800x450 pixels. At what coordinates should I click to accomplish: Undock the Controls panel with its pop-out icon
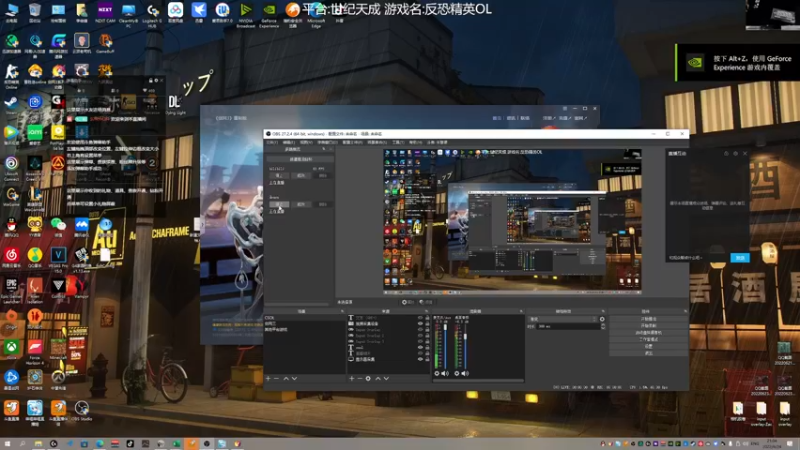(x=685, y=311)
